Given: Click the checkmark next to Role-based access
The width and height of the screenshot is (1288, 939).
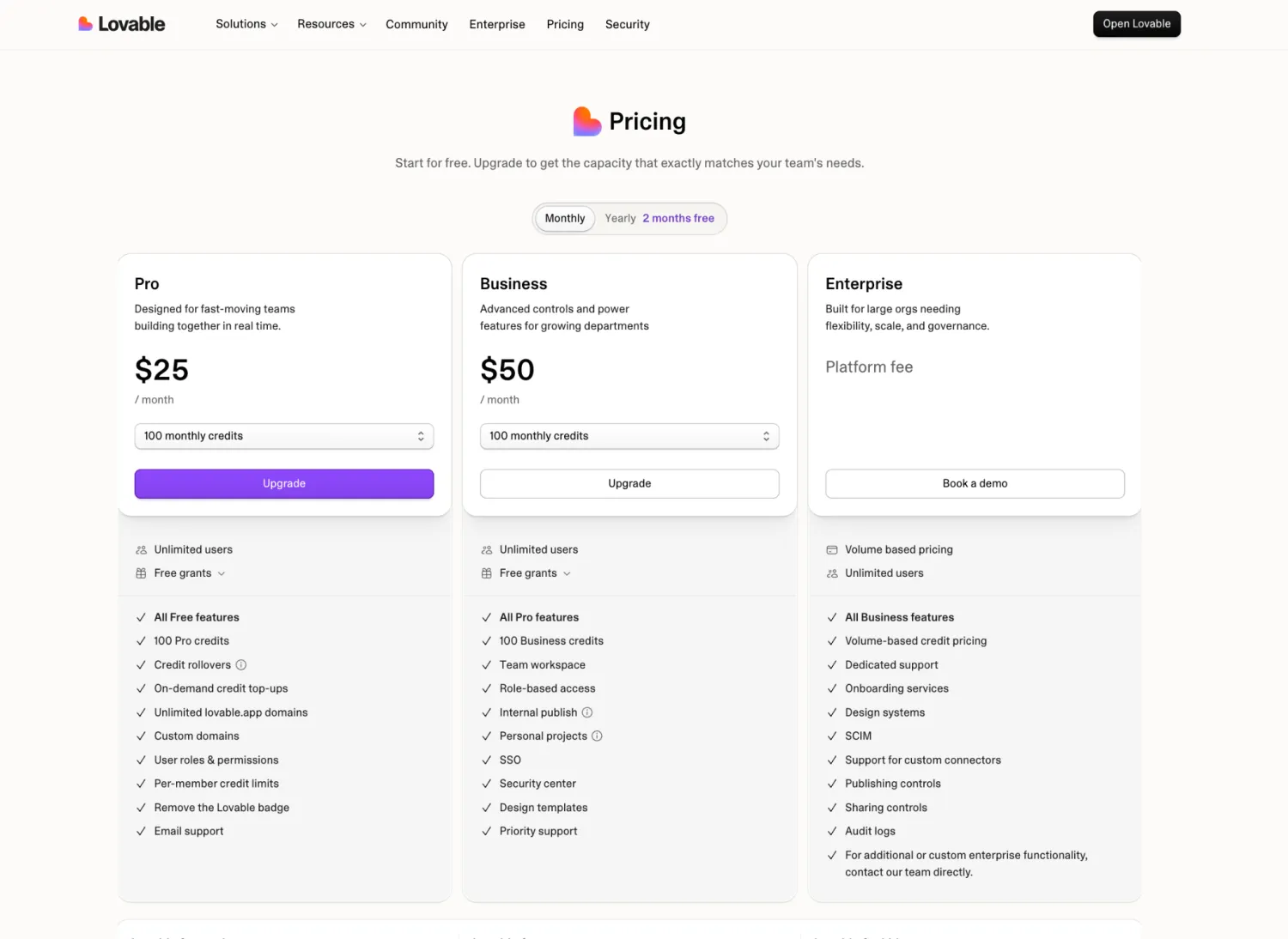Looking at the screenshot, I should (x=487, y=688).
